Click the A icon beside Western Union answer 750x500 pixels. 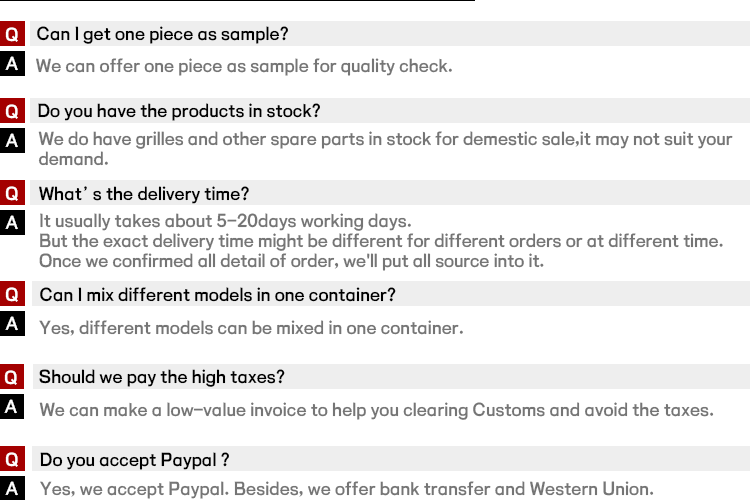(x=12, y=489)
